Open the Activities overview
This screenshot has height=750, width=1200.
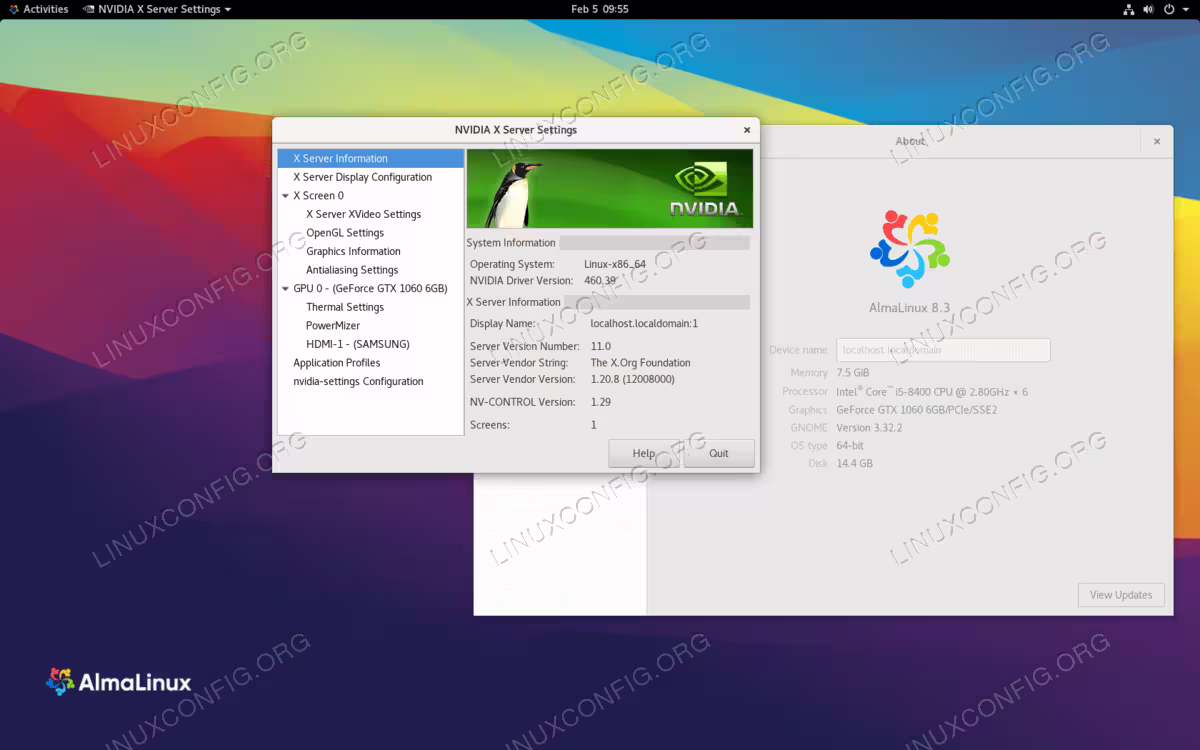tap(38, 9)
